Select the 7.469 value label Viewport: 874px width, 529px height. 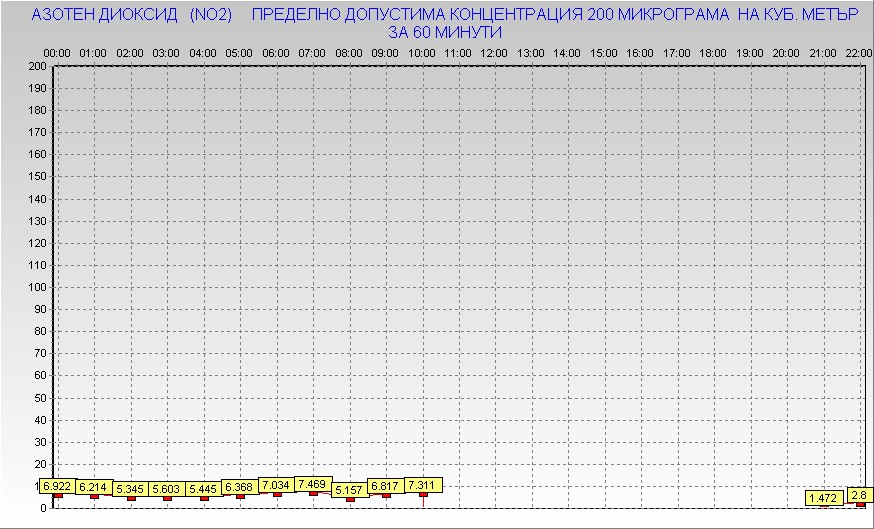pyautogui.click(x=312, y=484)
